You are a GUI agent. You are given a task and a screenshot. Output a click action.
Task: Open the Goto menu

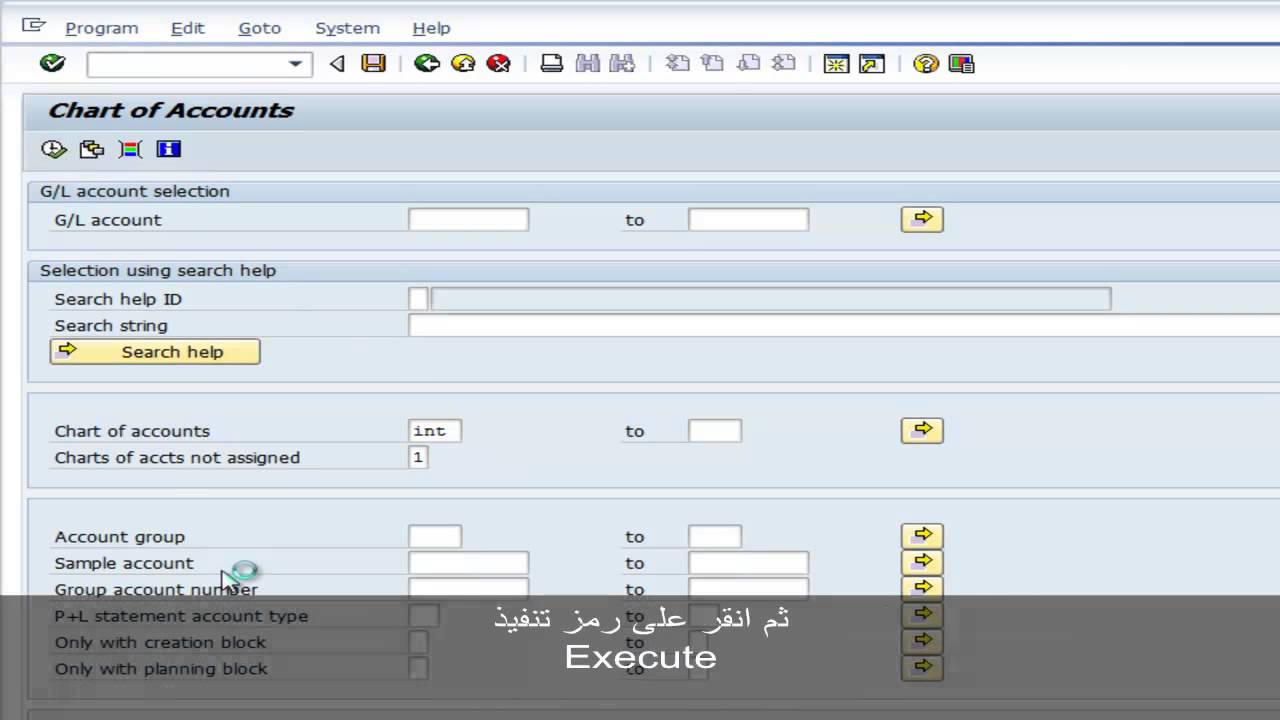click(x=259, y=28)
